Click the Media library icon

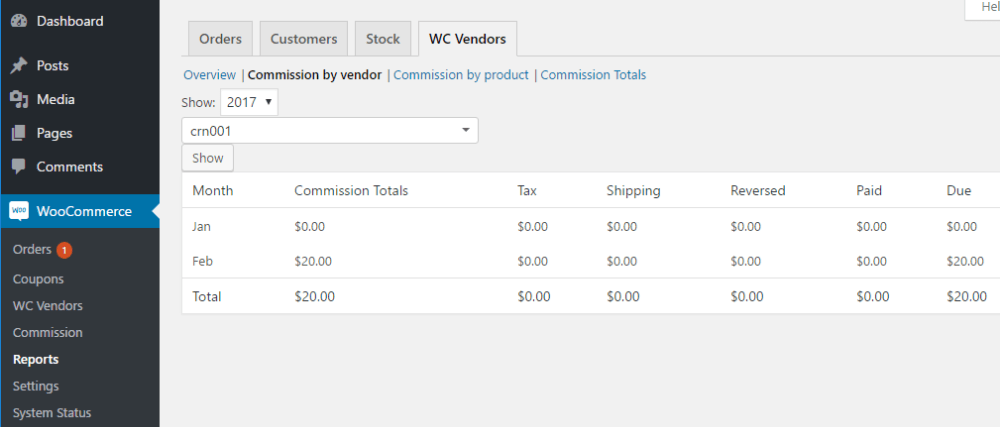[18, 100]
